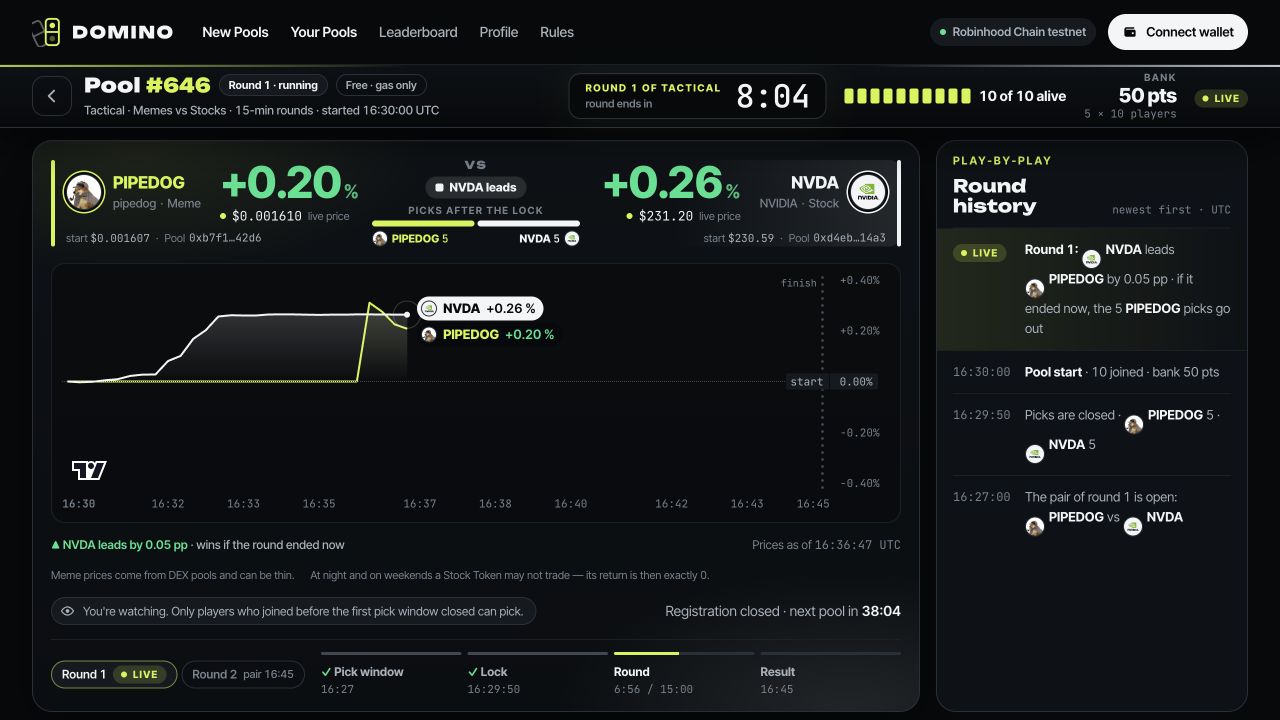1280x720 pixels.
Task: Open the Rules page
Action: click(x=557, y=32)
